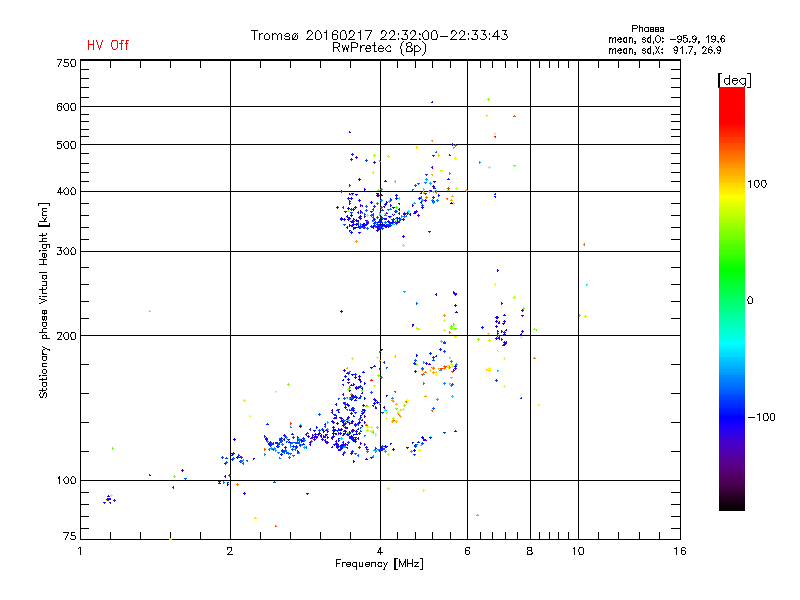Click the colorbar tick label '0'
The height and width of the screenshot is (600, 800).
coord(750,301)
